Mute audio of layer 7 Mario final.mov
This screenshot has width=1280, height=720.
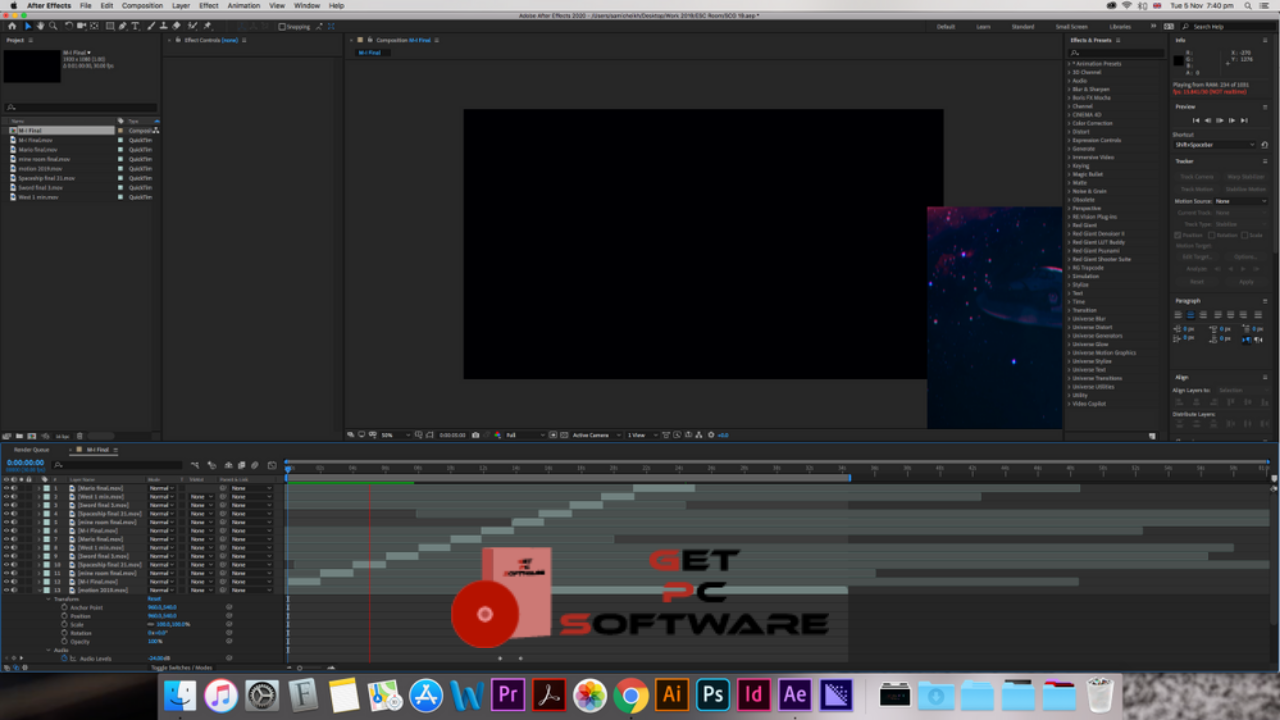pos(14,539)
